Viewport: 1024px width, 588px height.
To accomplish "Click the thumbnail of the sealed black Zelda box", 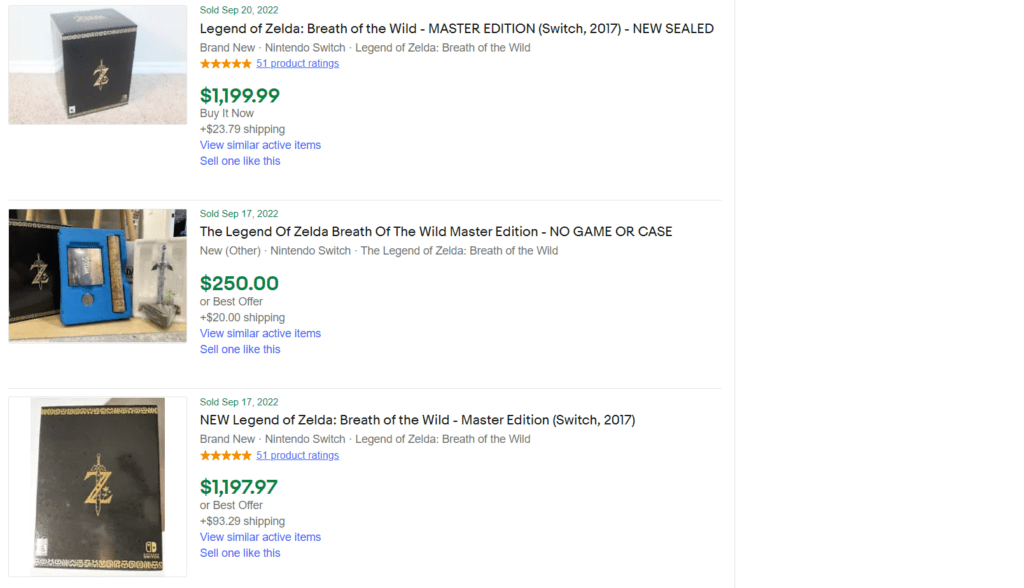I will click(97, 64).
